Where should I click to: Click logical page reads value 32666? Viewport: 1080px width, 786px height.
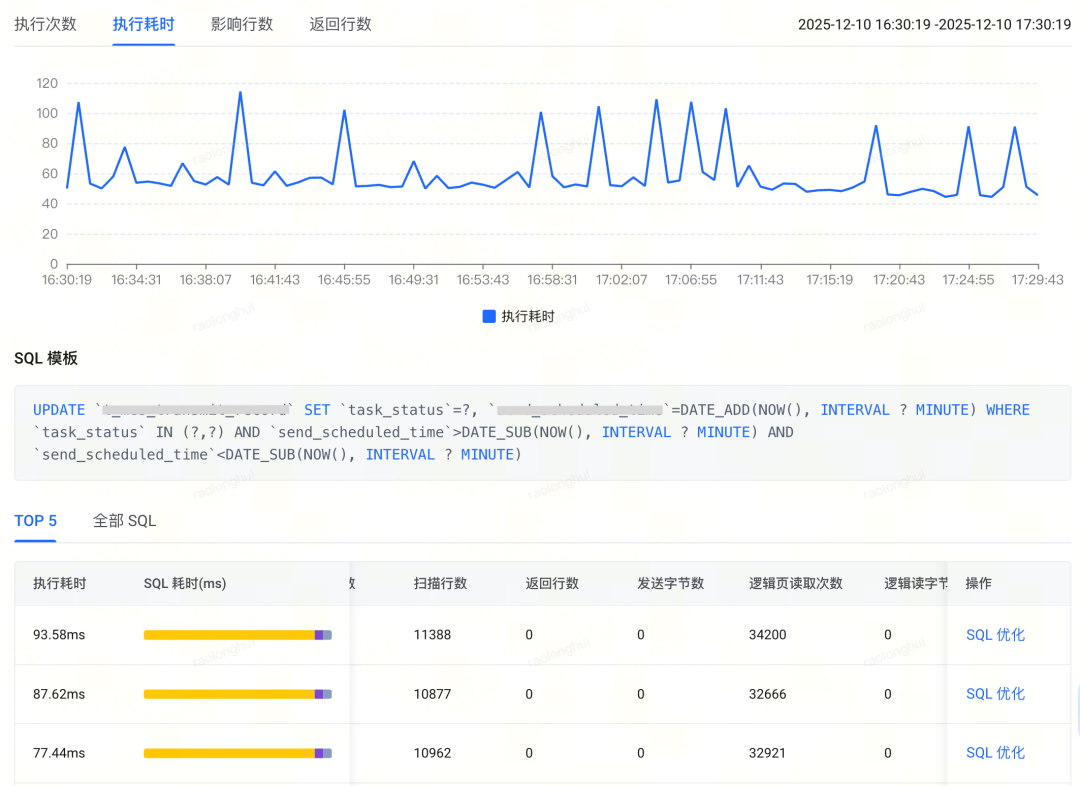(x=768, y=694)
